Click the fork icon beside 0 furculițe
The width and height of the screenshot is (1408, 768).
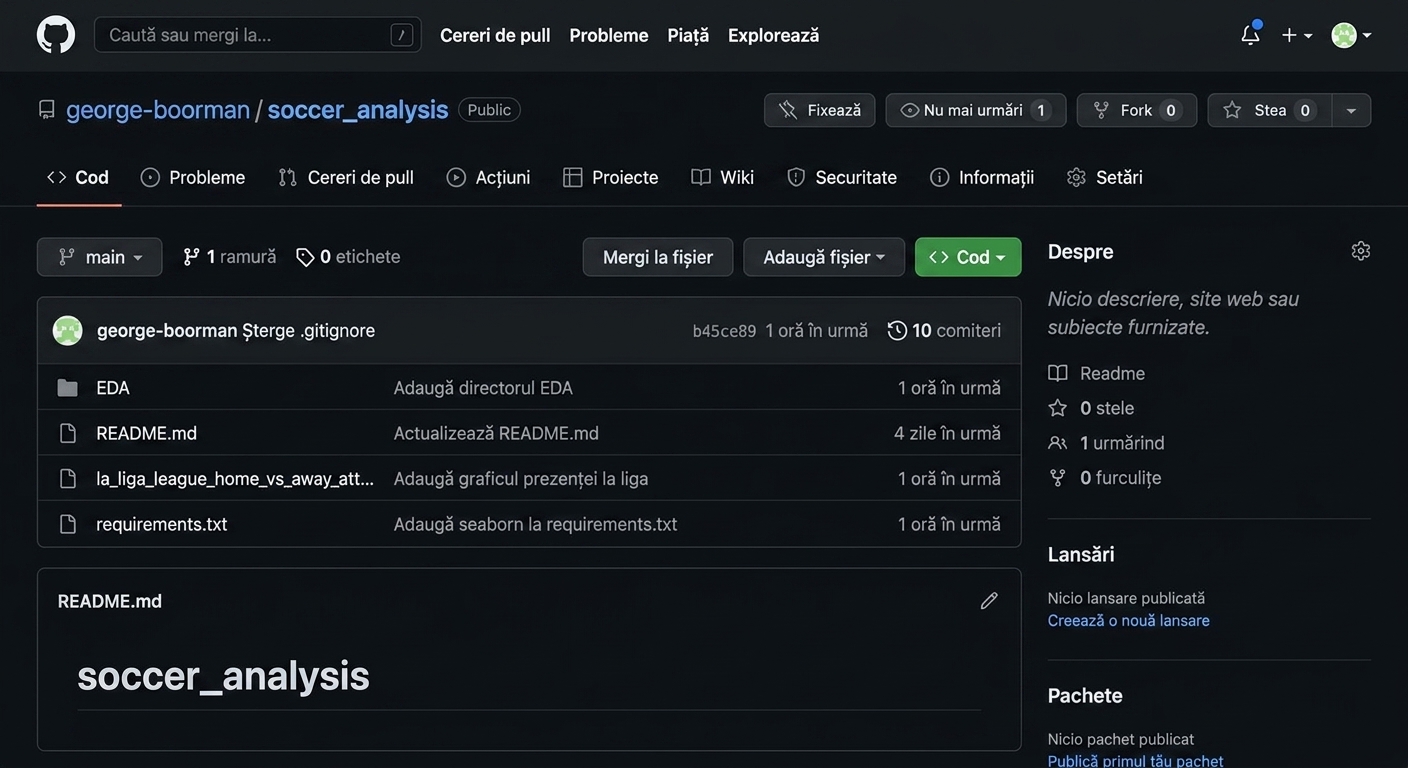(1058, 478)
